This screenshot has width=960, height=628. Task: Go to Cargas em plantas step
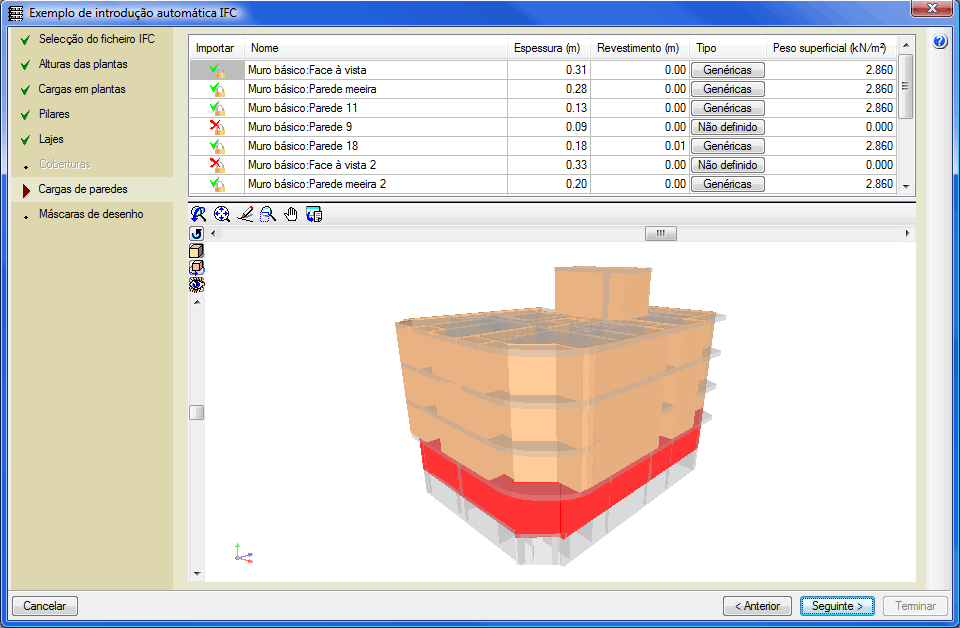coord(82,89)
